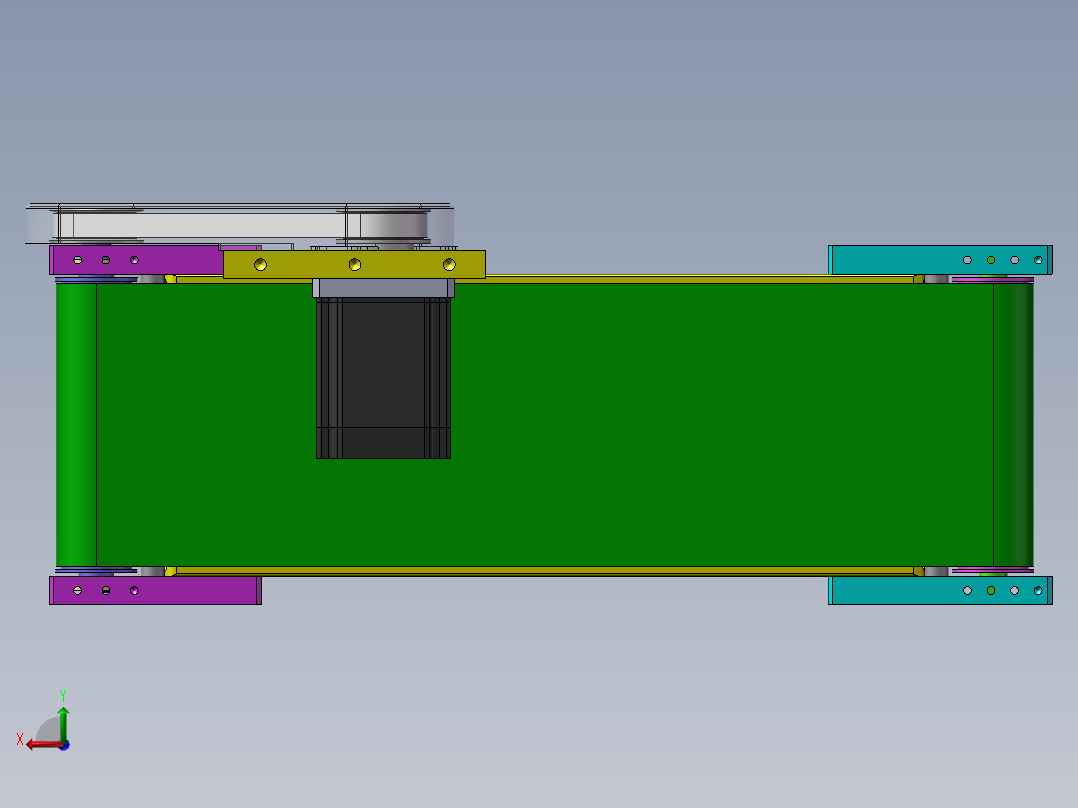
Task: Click the left bolt on yellow plate
Action: pyautogui.click(x=261, y=264)
